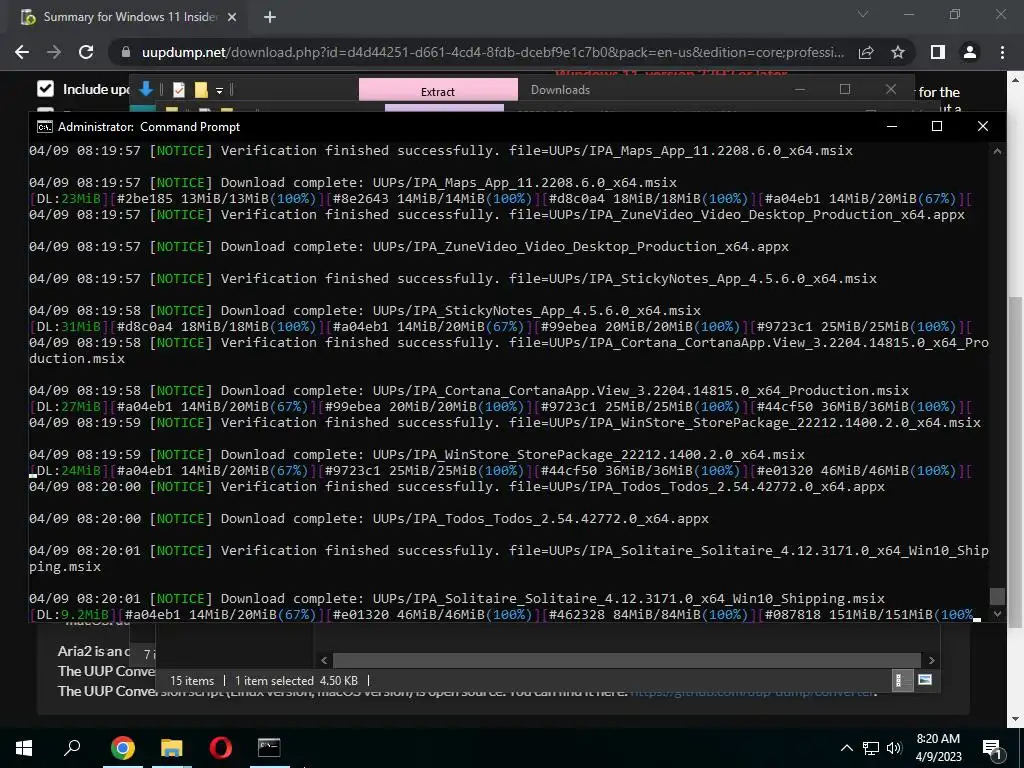The width and height of the screenshot is (1024, 768).
Task: Click '15 items' in Explorer status bar
Action: point(192,680)
